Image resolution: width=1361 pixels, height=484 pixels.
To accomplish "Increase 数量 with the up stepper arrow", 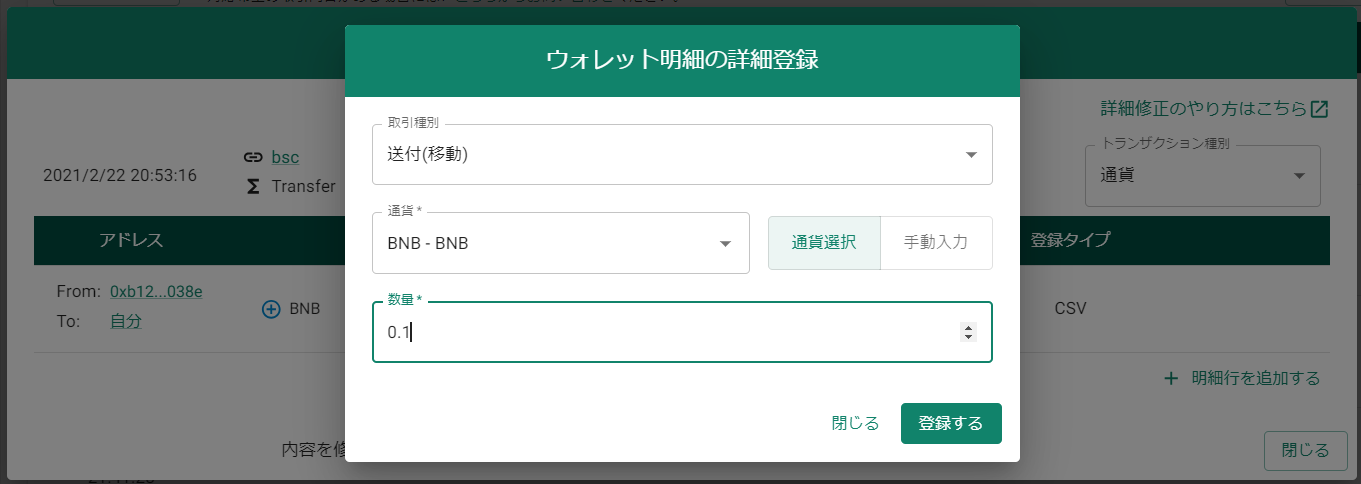I will point(967,327).
